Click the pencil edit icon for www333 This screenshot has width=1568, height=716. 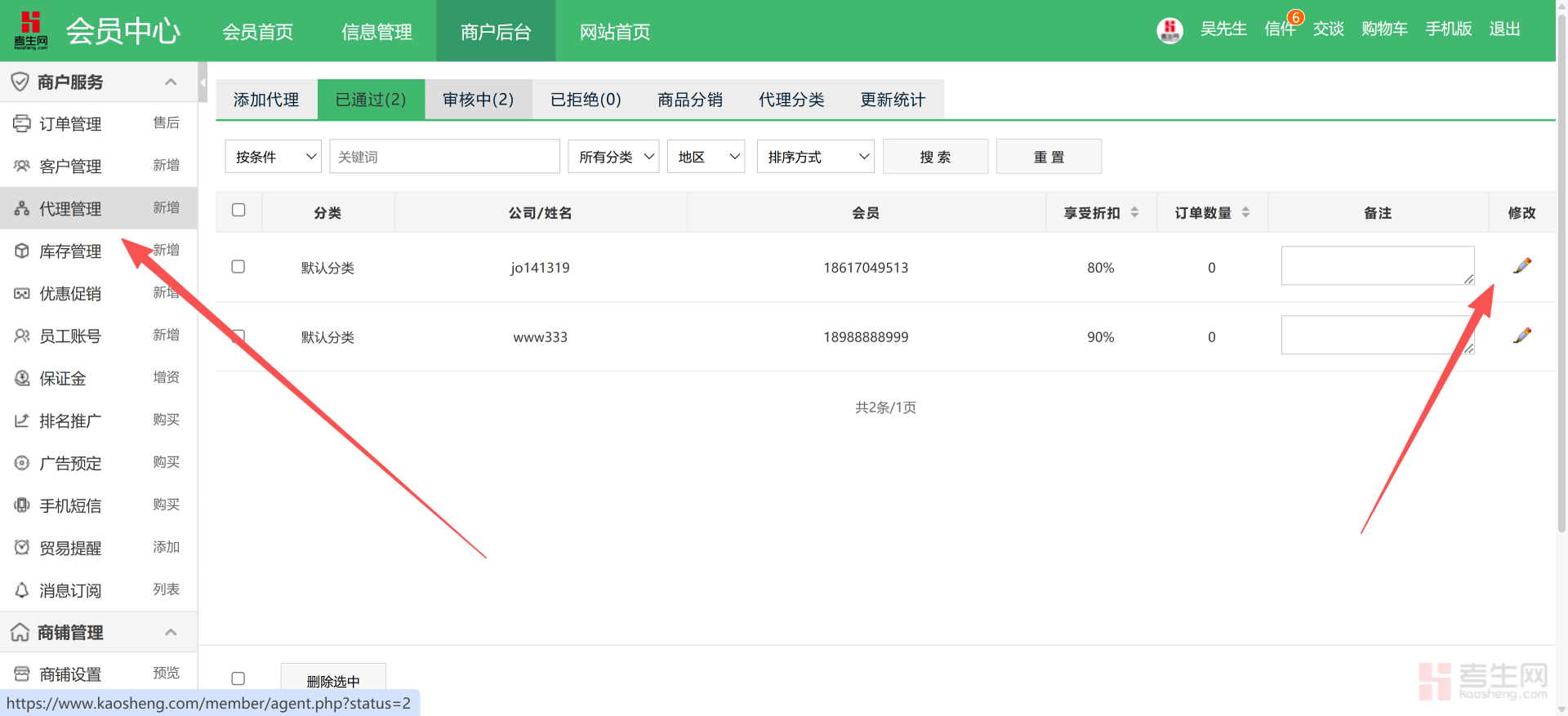(x=1521, y=336)
